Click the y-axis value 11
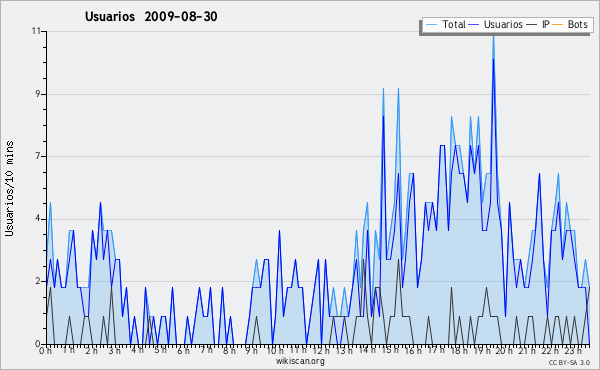The image size is (600, 370). pos(36,31)
